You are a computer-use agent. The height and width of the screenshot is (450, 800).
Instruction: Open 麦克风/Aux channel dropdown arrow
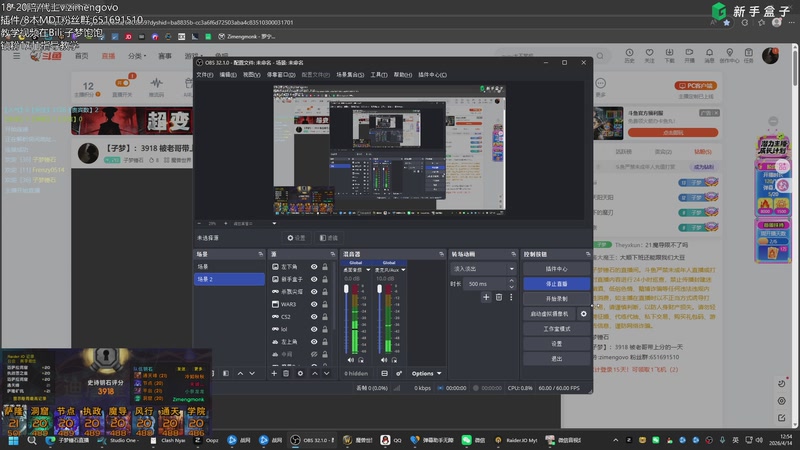pyautogui.click(x=404, y=270)
